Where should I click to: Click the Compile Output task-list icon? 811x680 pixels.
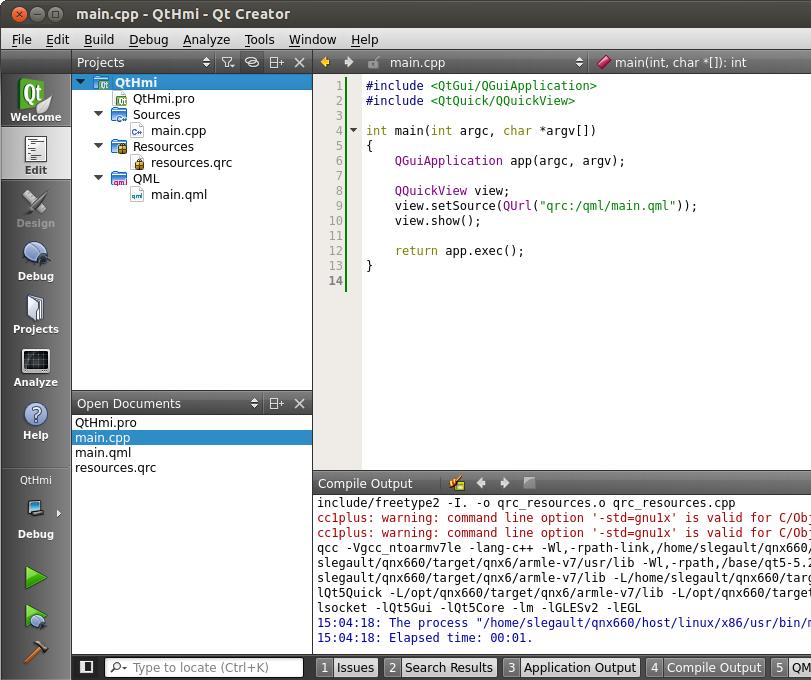(x=457, y=483)
